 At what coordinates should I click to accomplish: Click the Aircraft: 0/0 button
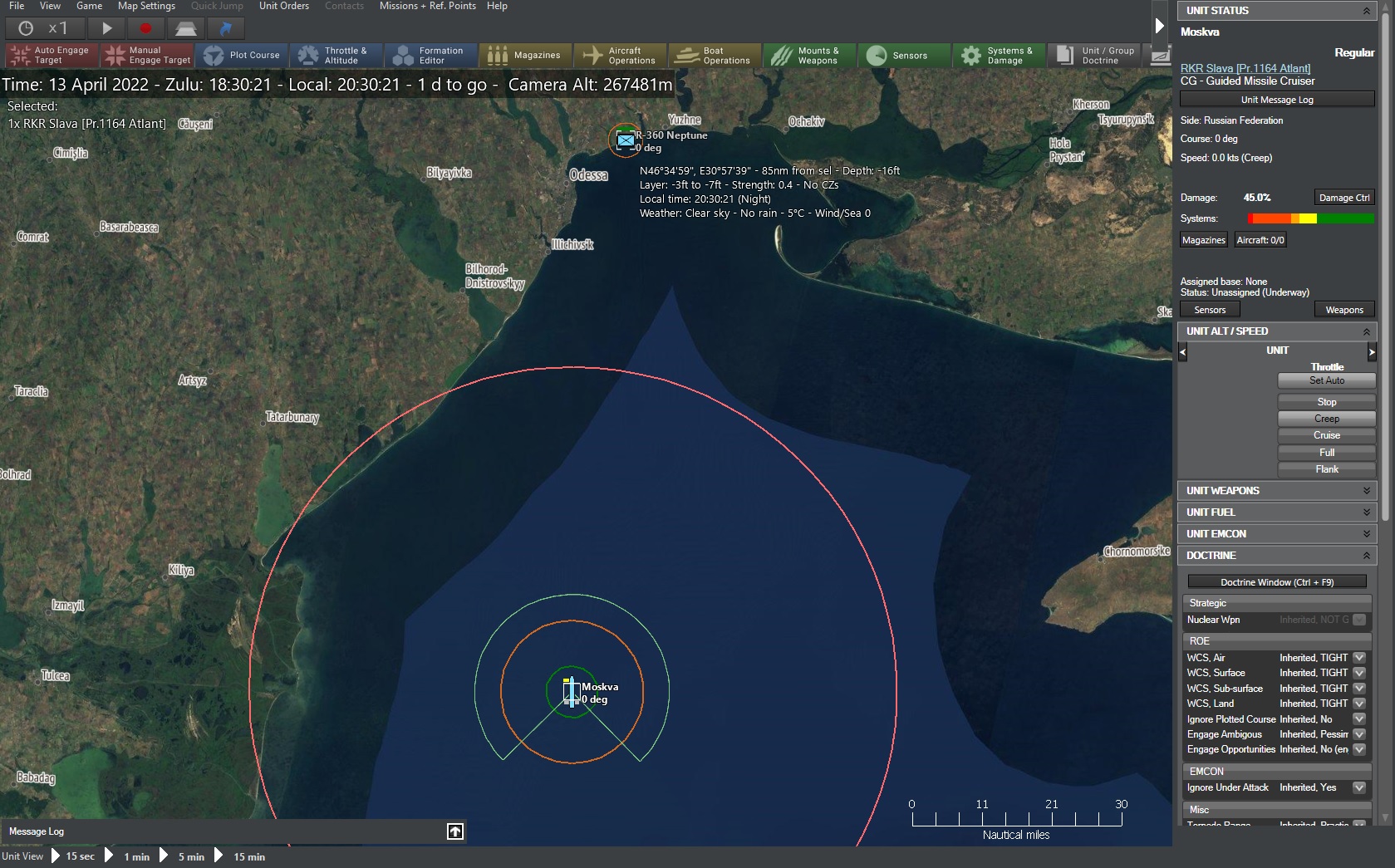[x=1260, y=240]
